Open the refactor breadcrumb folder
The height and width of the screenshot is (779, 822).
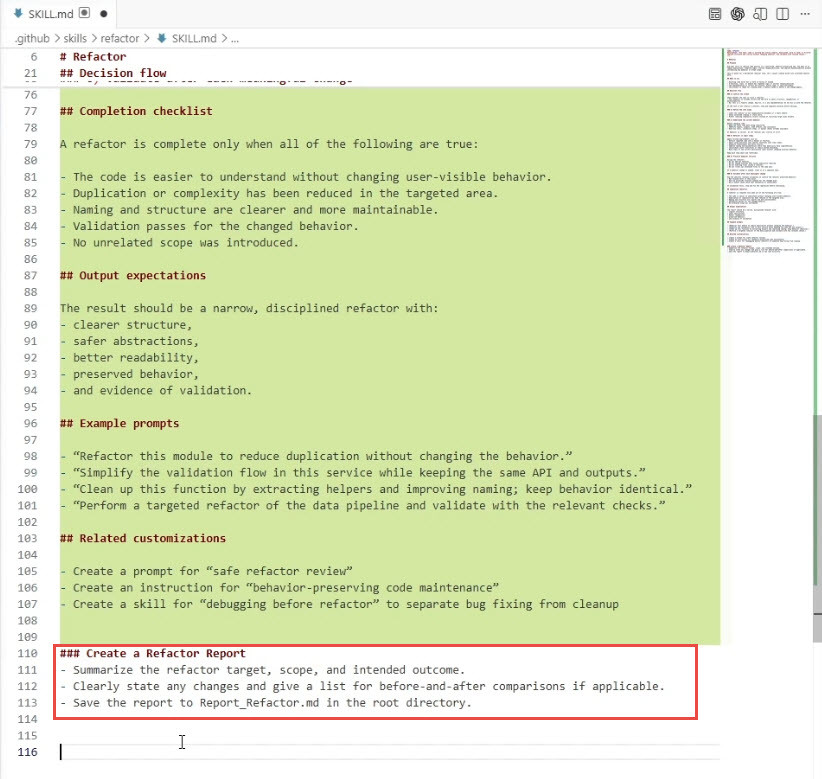pyautogui.click(x=120, y=38)
